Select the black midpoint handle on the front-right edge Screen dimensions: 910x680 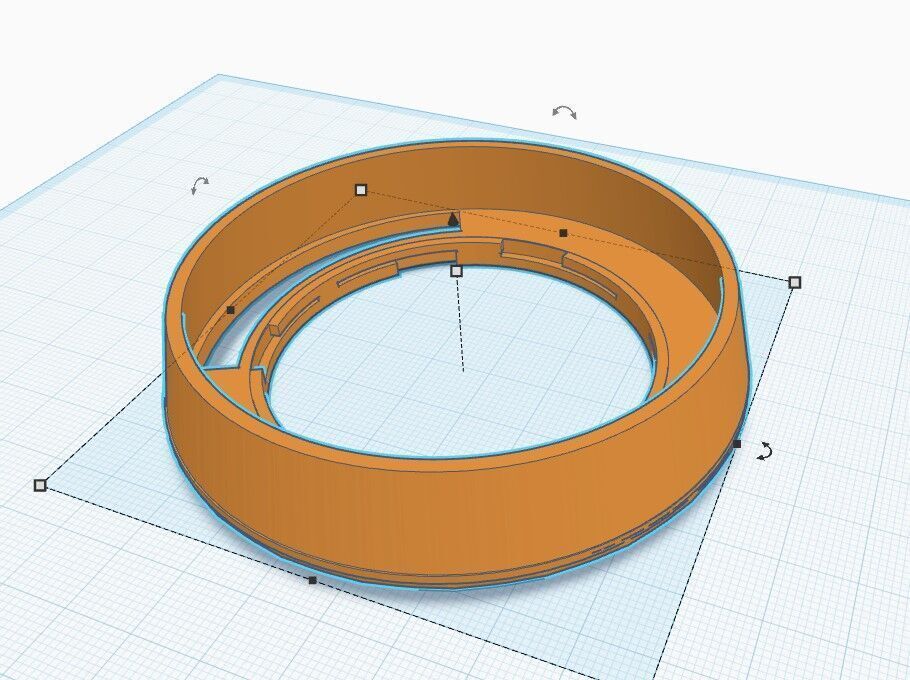737,444
